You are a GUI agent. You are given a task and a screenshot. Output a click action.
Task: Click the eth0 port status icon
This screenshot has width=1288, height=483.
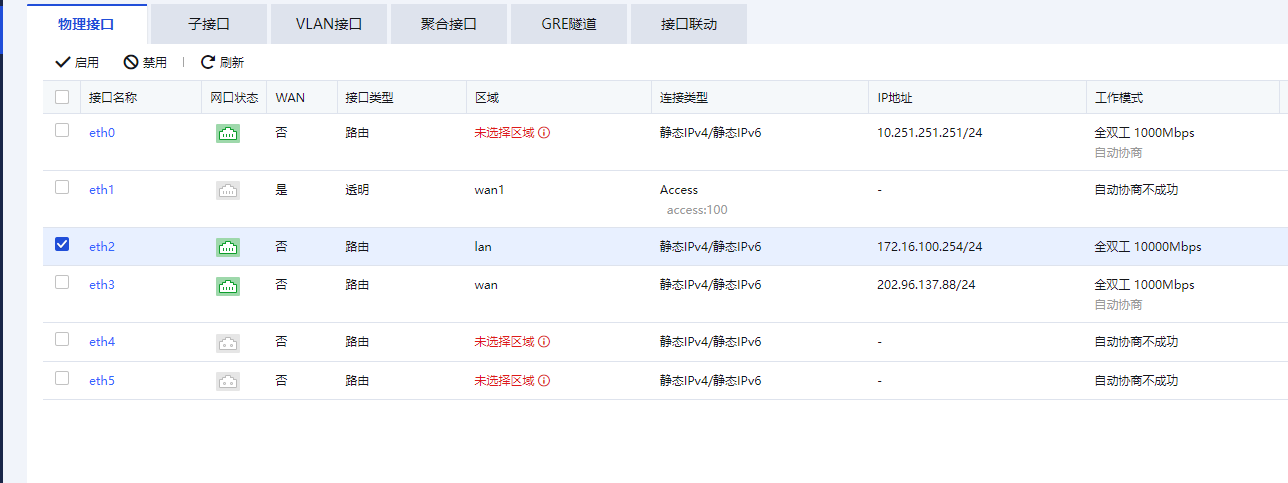point(228,133)
